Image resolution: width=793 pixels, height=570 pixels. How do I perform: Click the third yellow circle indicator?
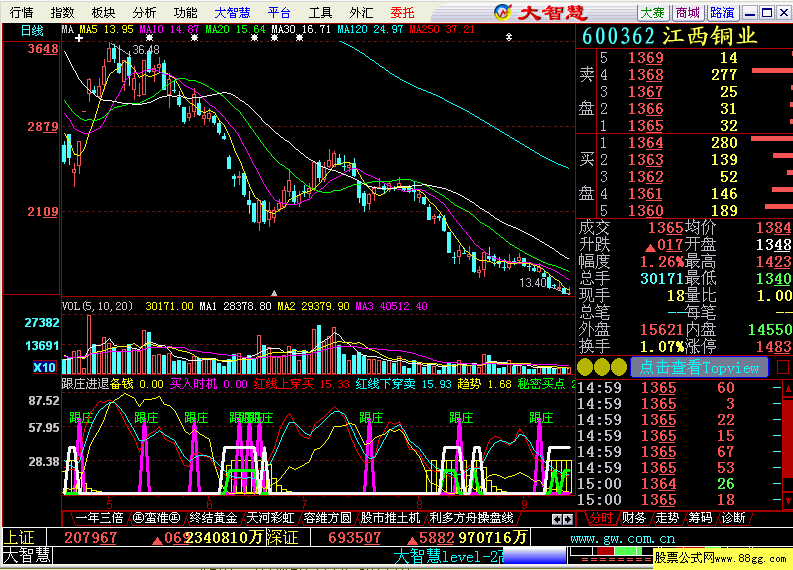(x=619, y=367)
